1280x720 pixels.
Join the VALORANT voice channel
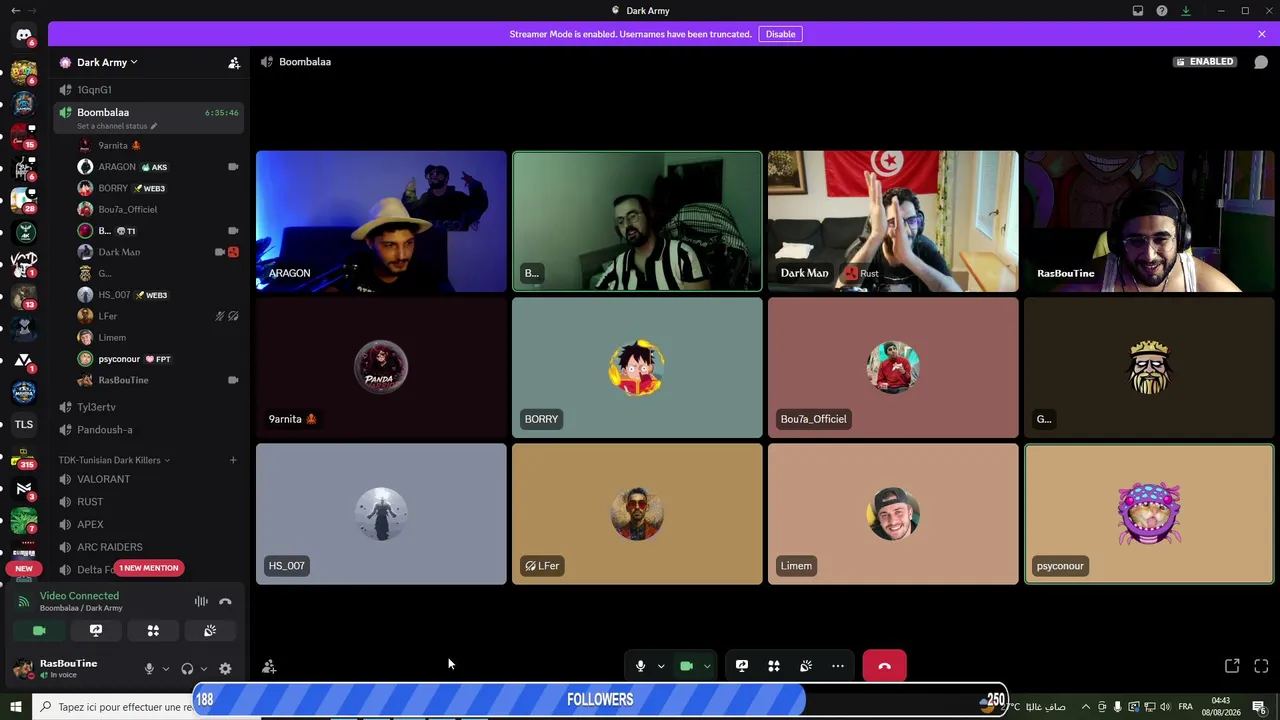(x=149, y=479)
